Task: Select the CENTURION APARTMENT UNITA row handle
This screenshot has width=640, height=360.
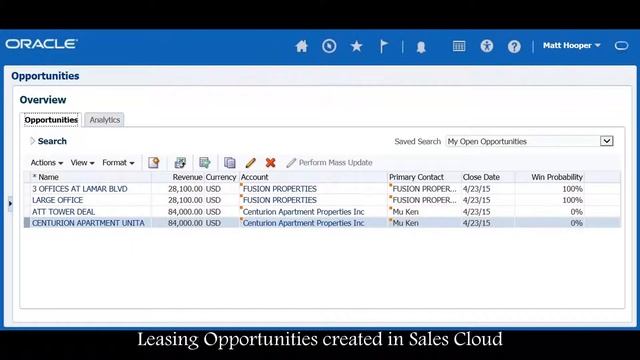Action: coord(27,223)
